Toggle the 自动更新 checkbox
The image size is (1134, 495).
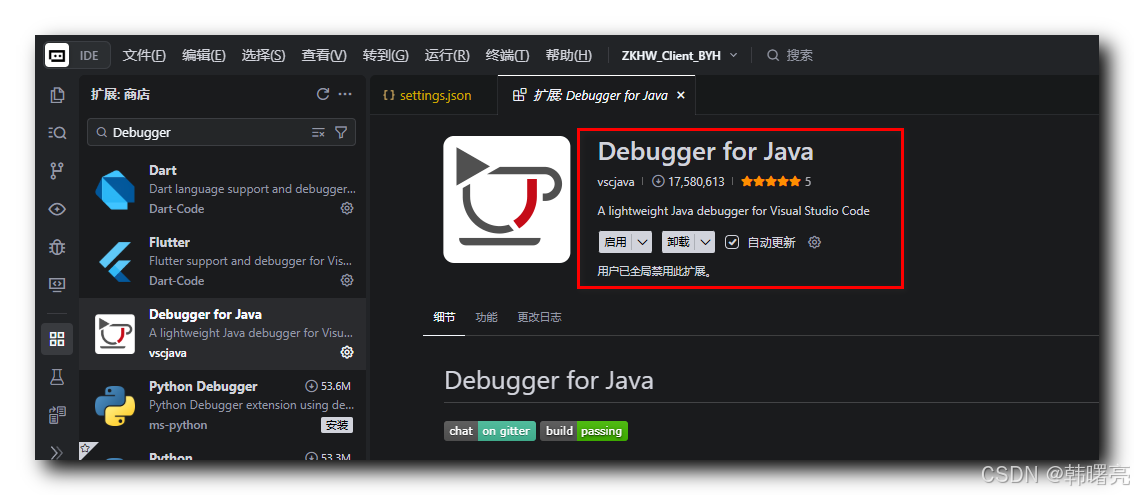(x=732, y=242)
